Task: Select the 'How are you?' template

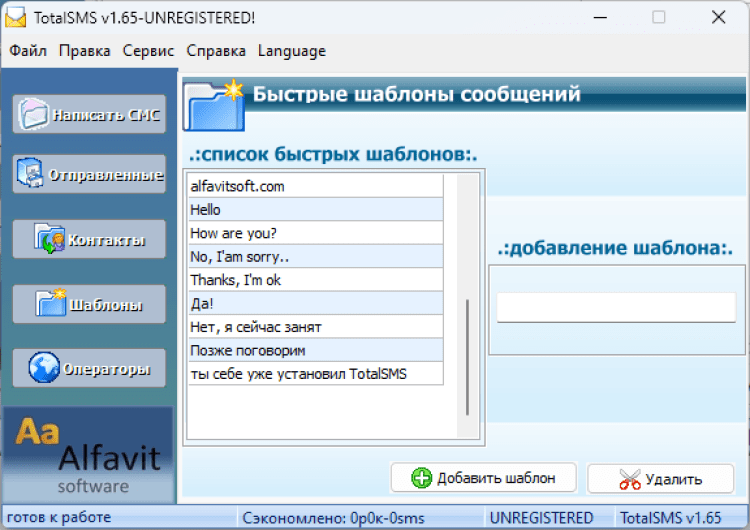Action: [x=316, y=233]
